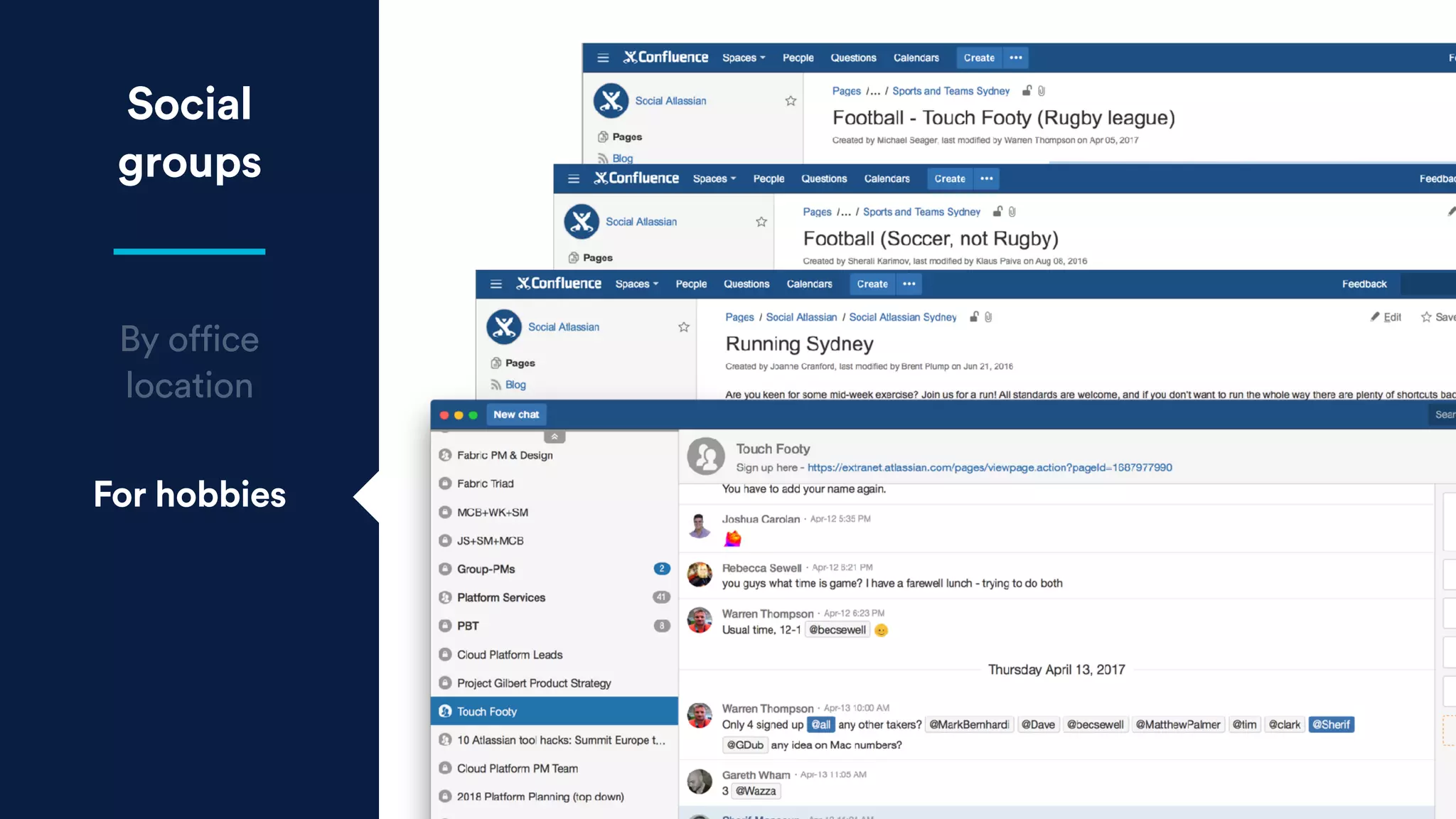Image resolution: width=1456 pixels, height=819 pixels.
Task: Click the Social Atlassian space logo in the Running Sydney sidebar
Action: click(504, 327)
